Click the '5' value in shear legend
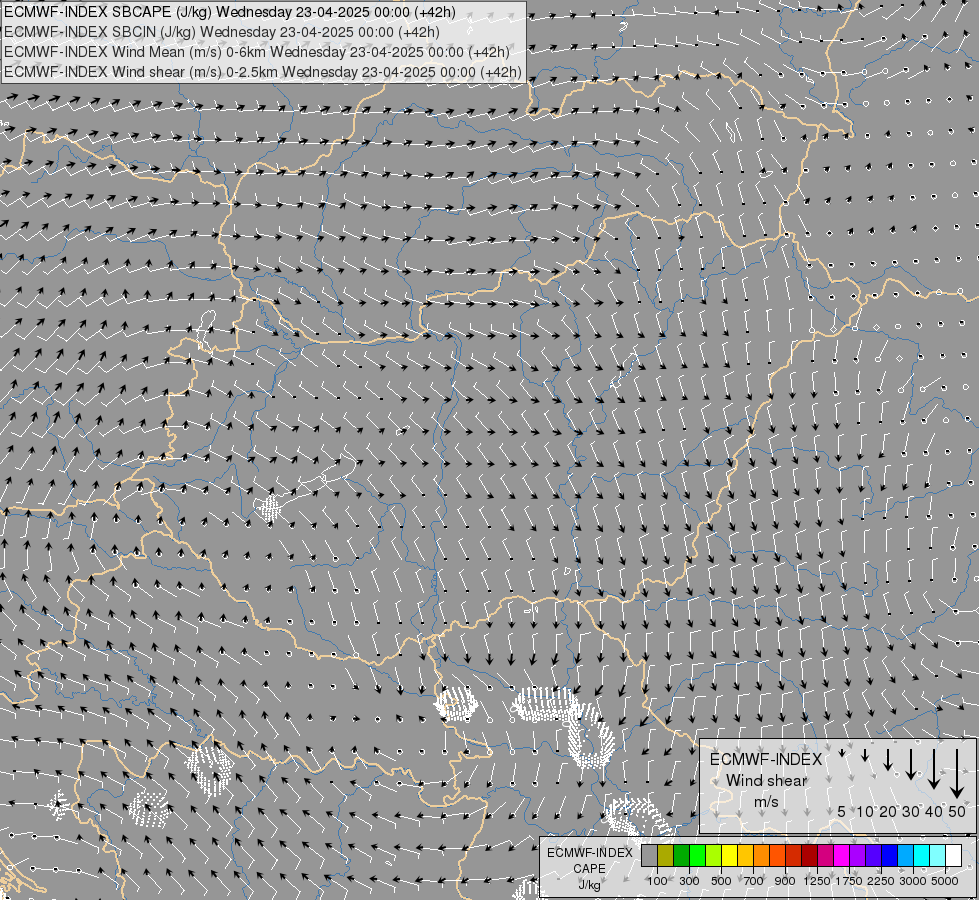This screenshot has width=979, height=900. click(x=841, y=811)
